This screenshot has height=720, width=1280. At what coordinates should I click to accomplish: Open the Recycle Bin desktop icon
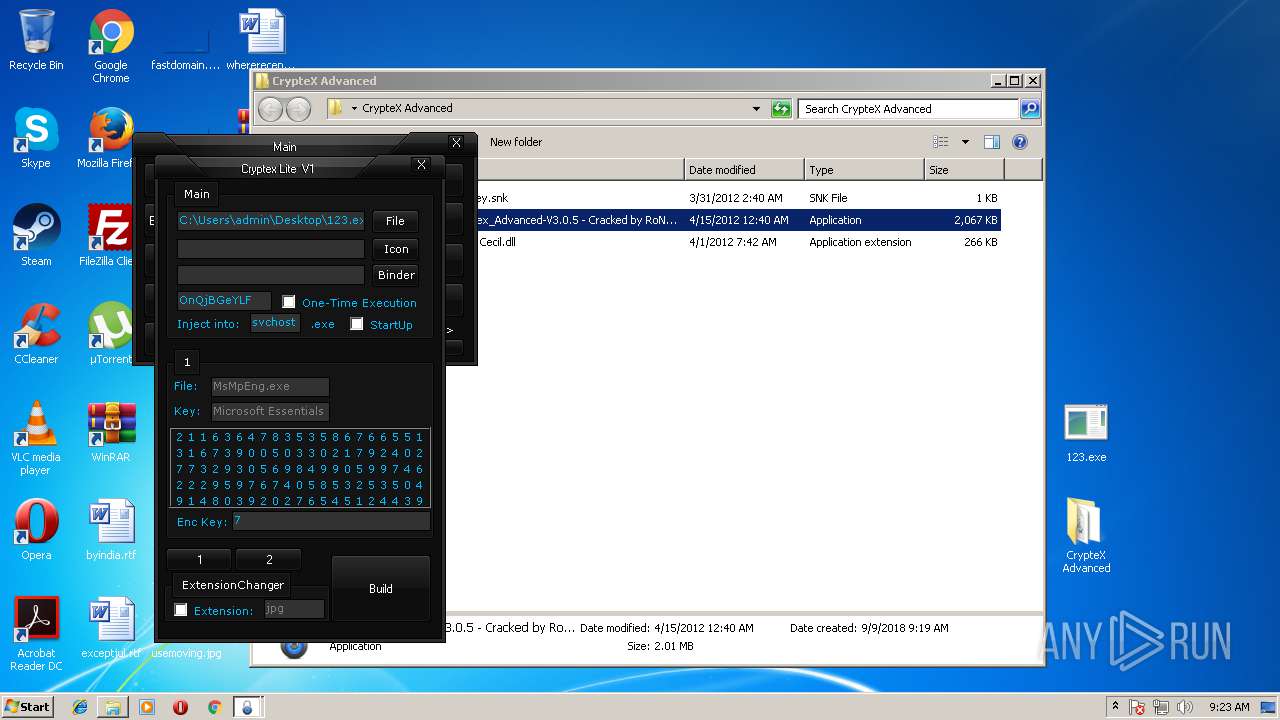[x=36, y=40]
